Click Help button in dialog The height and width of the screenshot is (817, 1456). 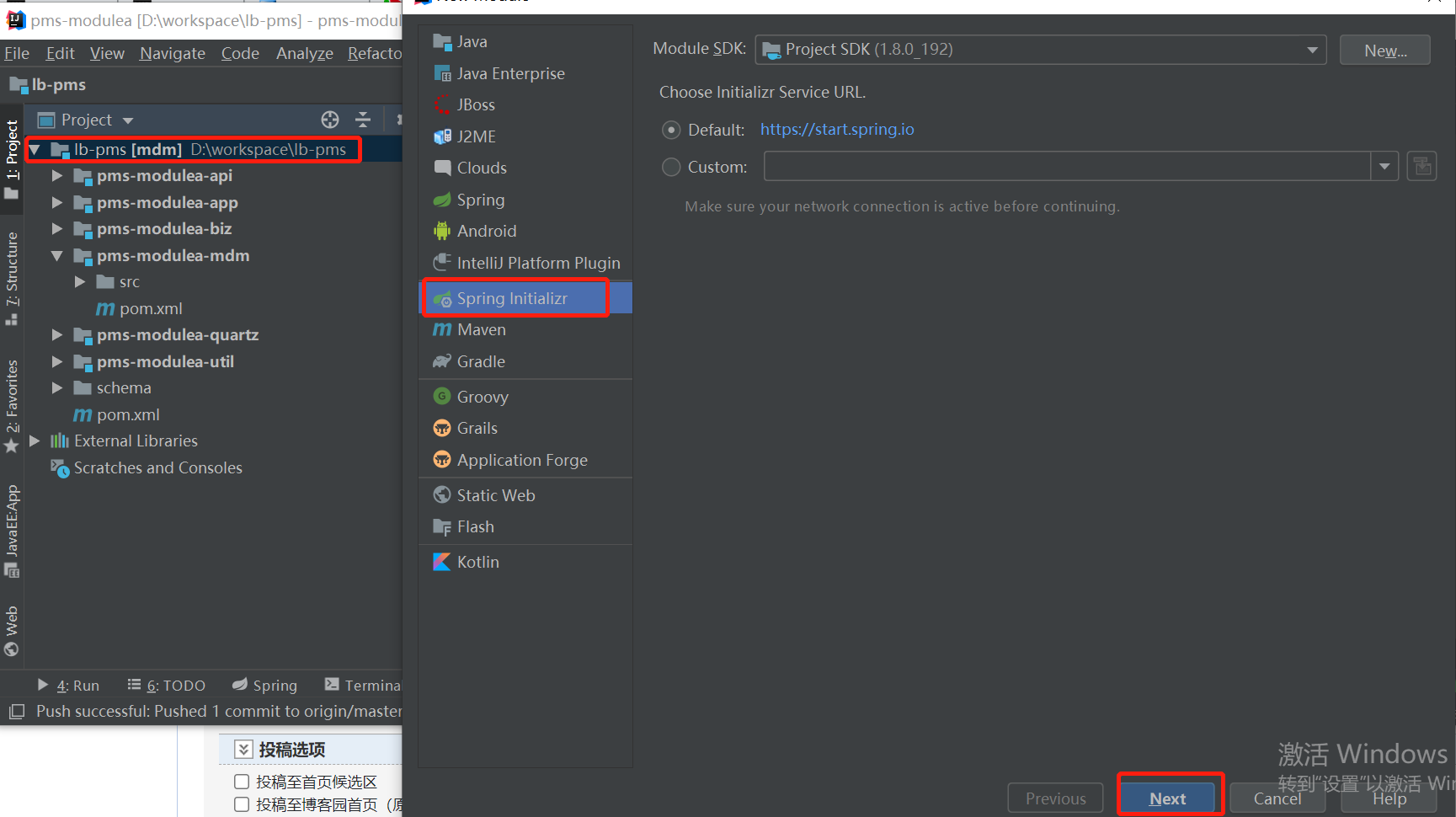click(x=1389, y=798)
